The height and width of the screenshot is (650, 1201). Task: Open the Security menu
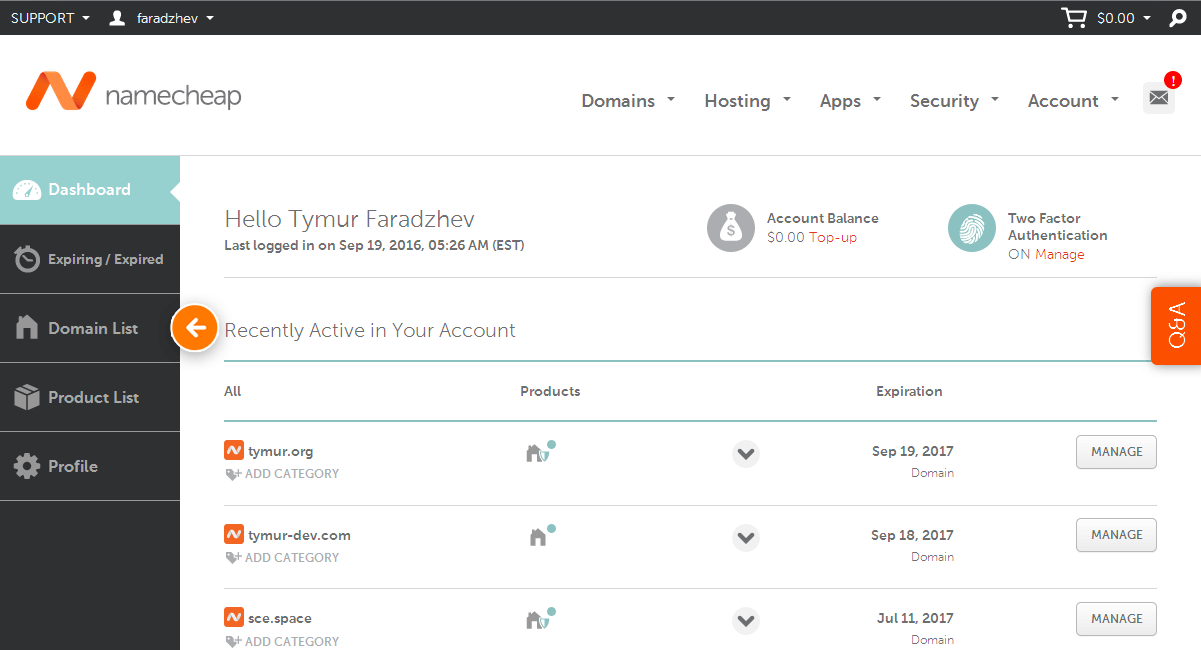954,100
